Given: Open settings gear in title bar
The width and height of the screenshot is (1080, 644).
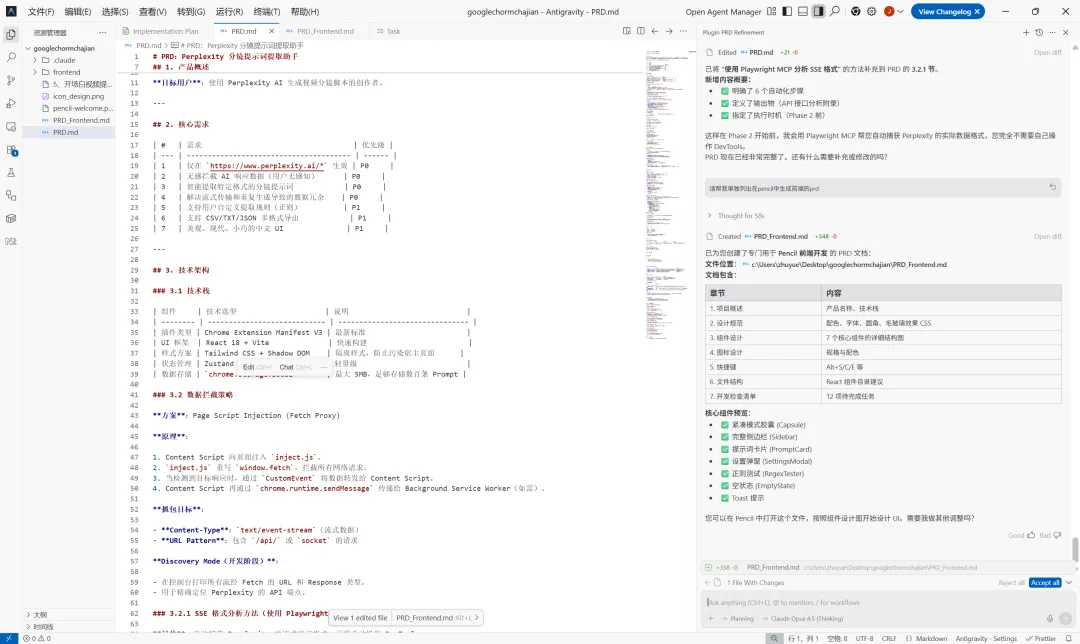Looking at the screenshot, I should [871, 11].
